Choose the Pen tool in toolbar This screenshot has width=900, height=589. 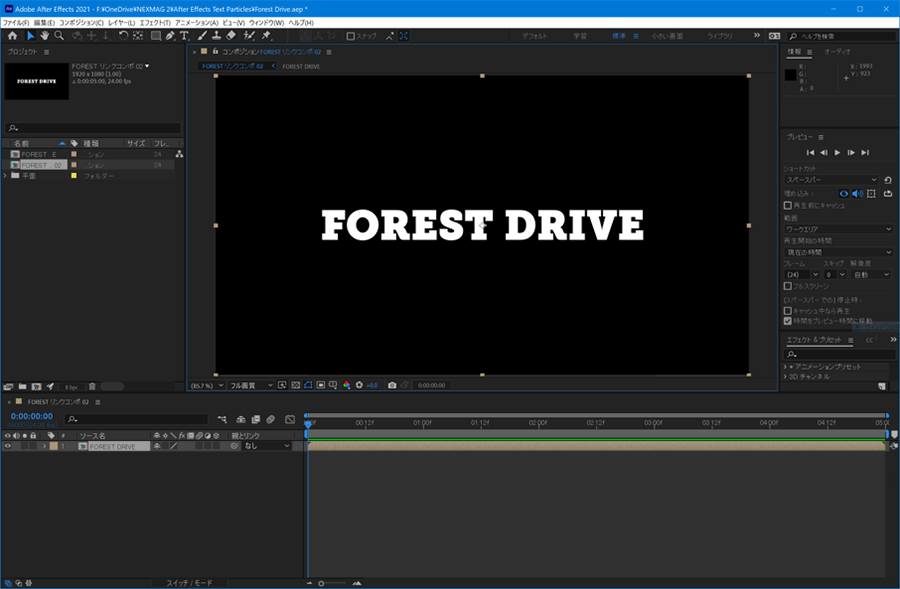[x=170, y=36]
